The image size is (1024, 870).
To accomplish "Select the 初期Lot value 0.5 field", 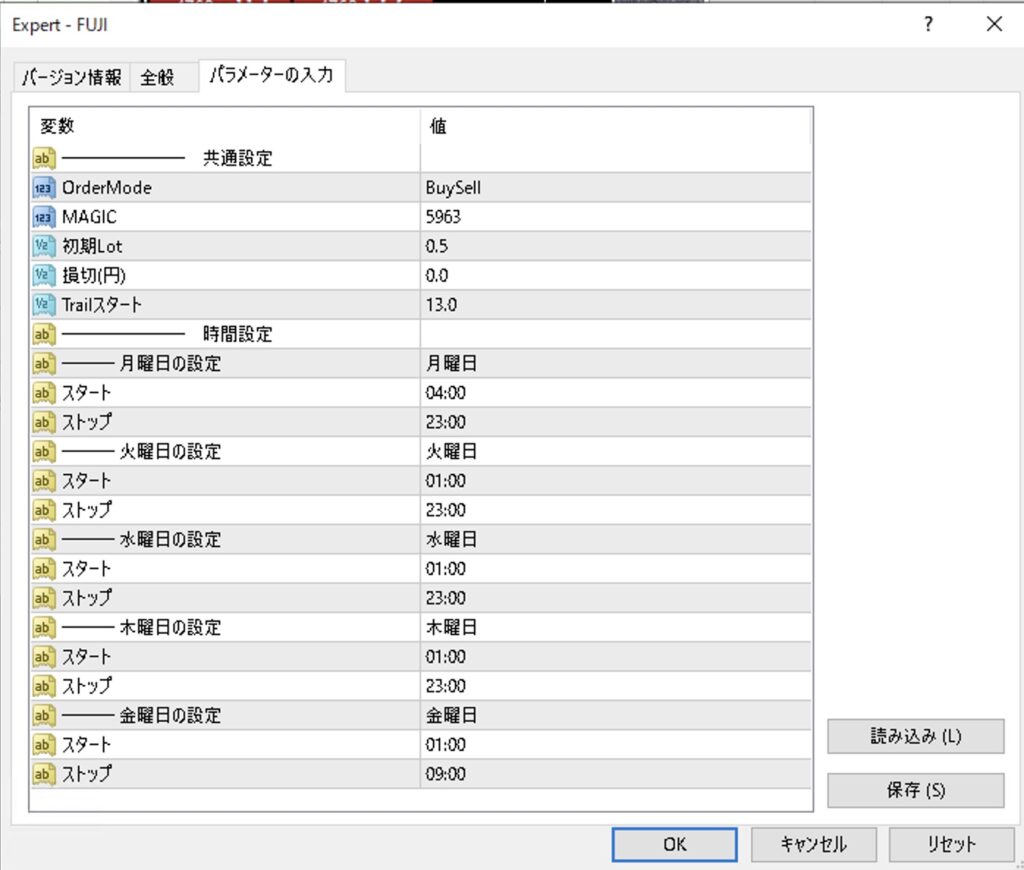I will (x=615, y=246).
